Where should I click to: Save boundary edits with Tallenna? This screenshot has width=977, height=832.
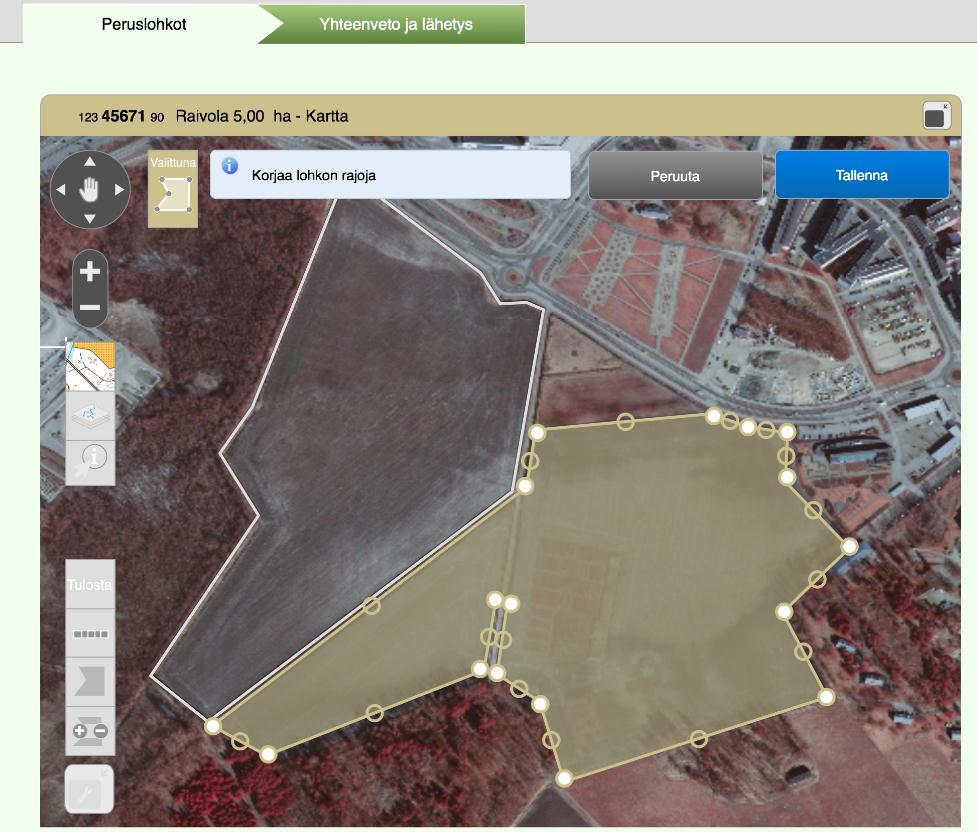pyautogui.click(x=862, y=175)
